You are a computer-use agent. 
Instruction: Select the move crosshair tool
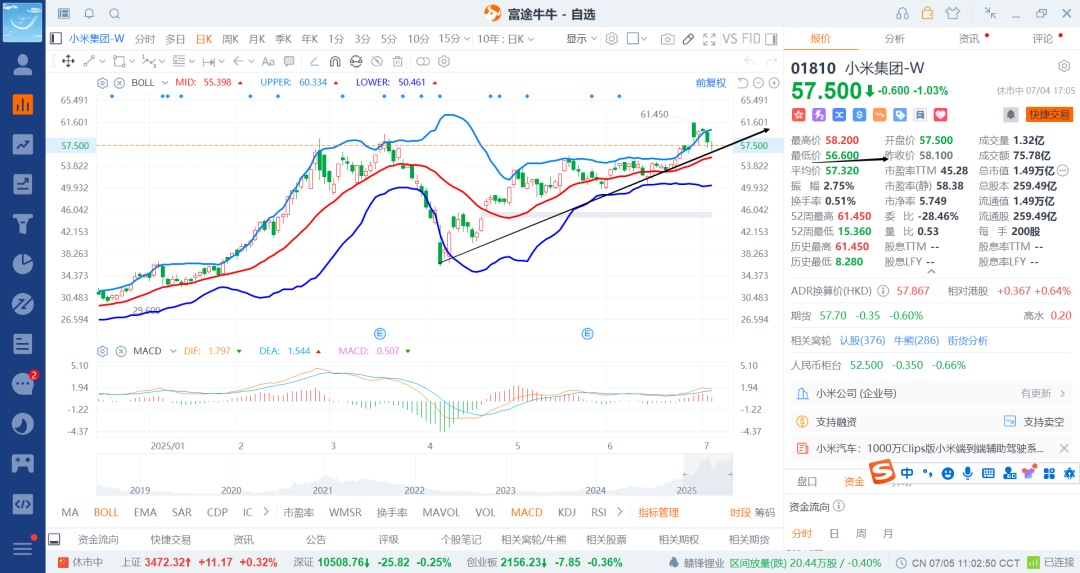tap(68, 61)
